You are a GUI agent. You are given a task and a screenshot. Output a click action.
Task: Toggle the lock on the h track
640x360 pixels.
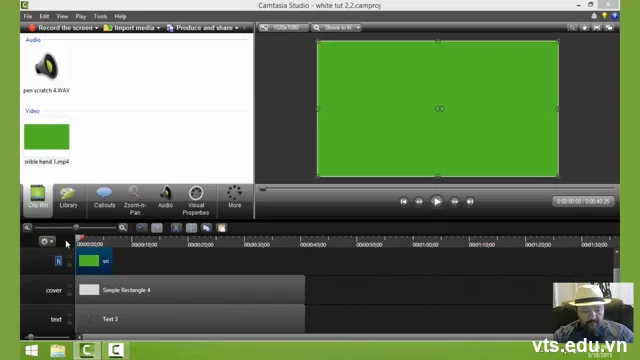(x=69, y=264)
